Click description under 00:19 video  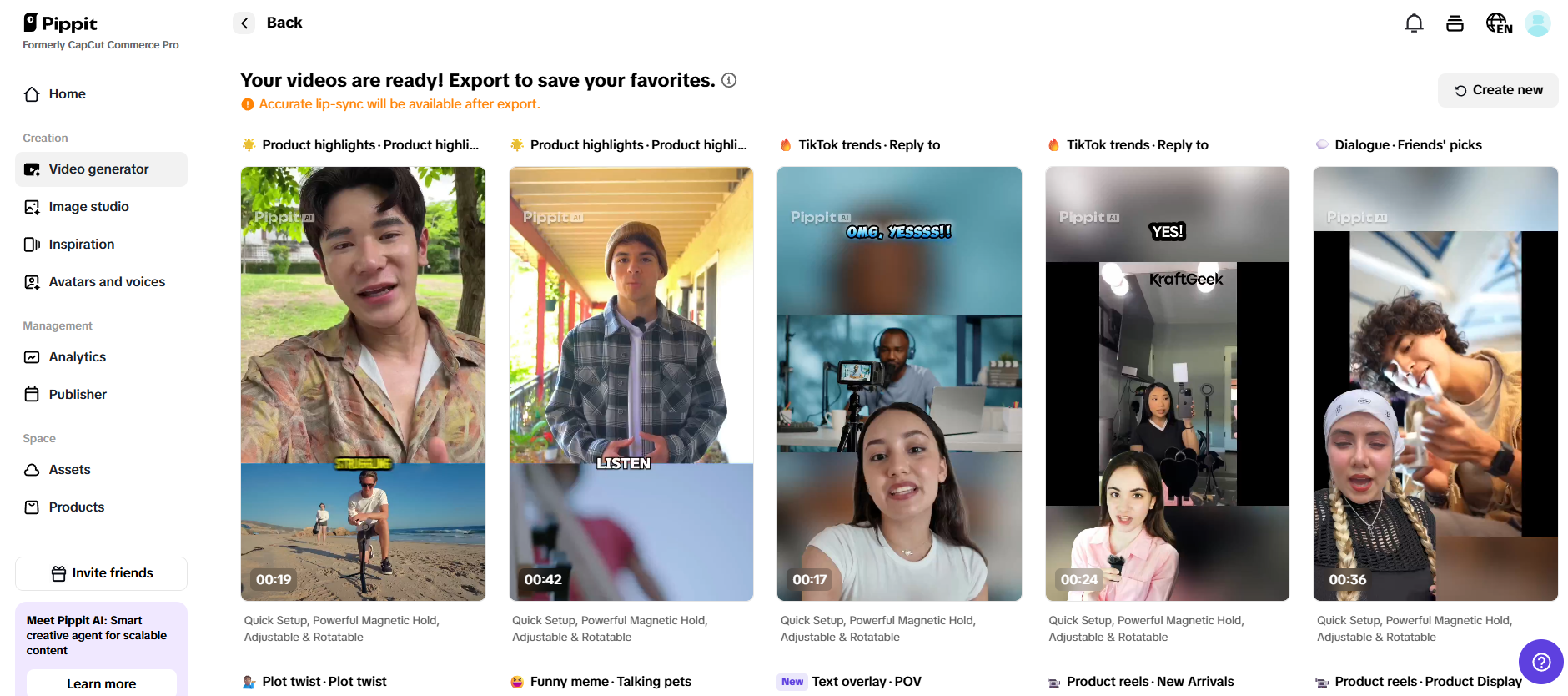pos(341,628)
